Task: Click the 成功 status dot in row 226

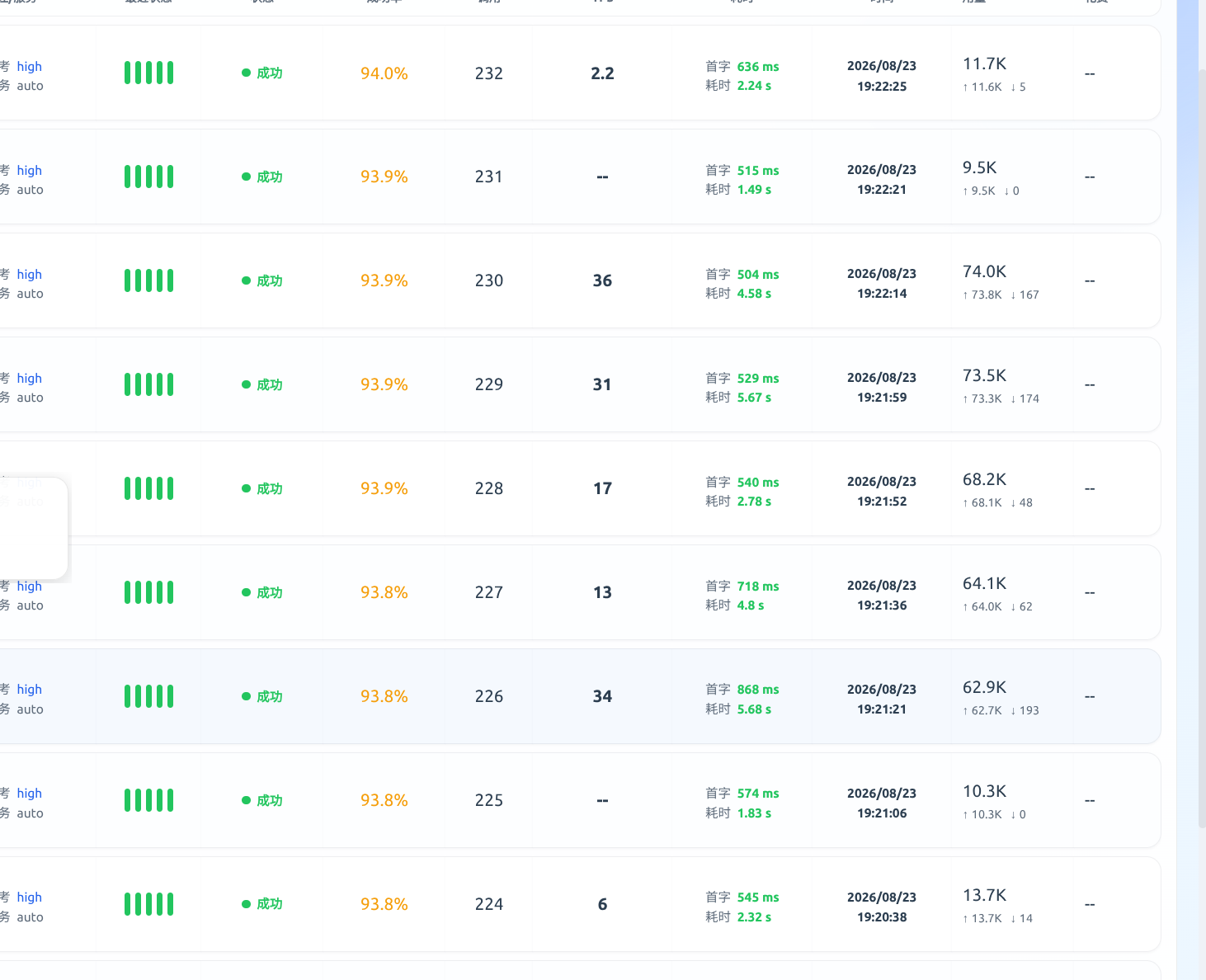Action: [x=246, y=696]
